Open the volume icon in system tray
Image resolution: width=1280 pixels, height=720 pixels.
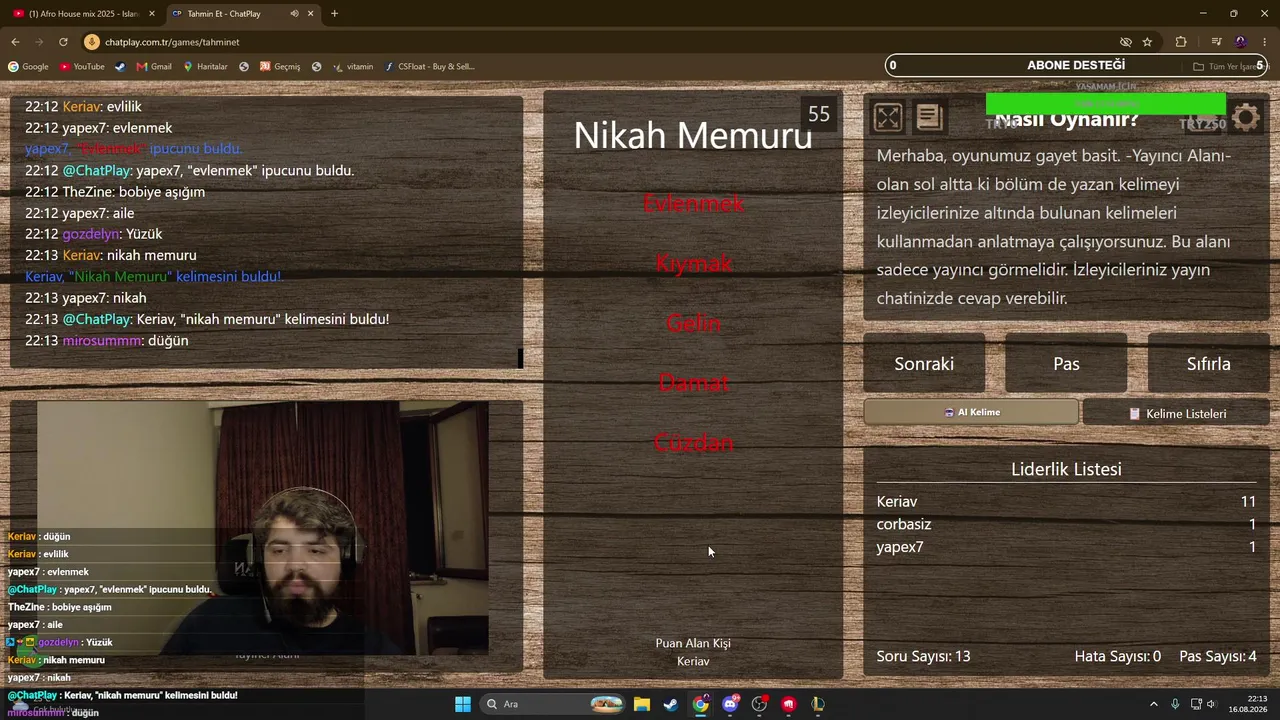(1212, 704)
